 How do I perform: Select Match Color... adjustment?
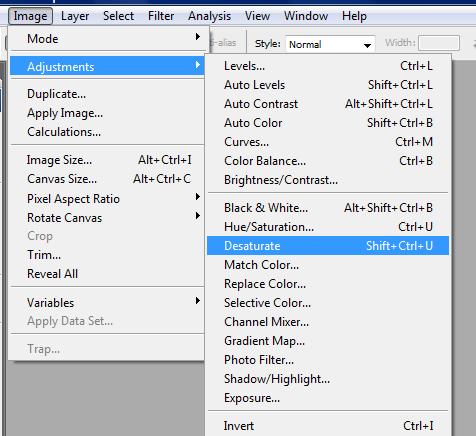point(328,265)
